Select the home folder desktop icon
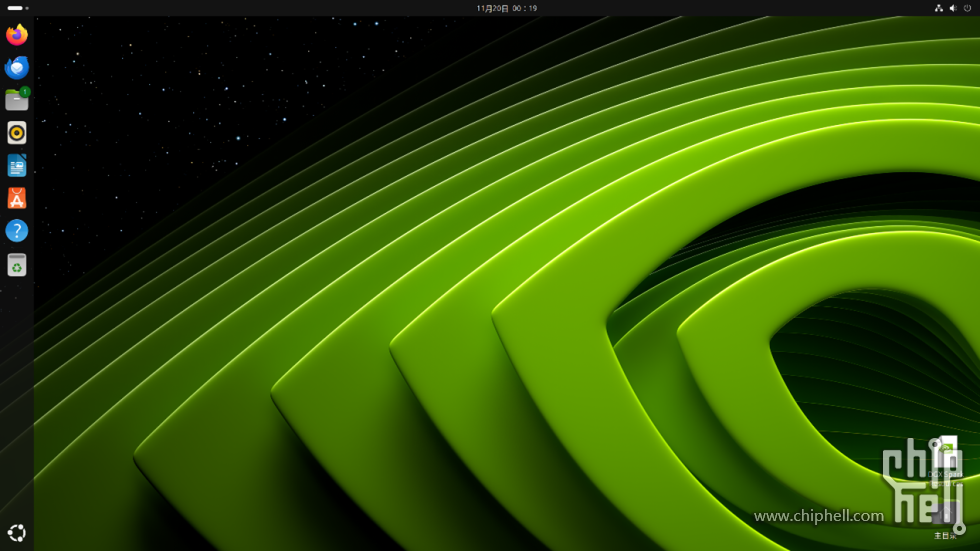 (946, 515)
